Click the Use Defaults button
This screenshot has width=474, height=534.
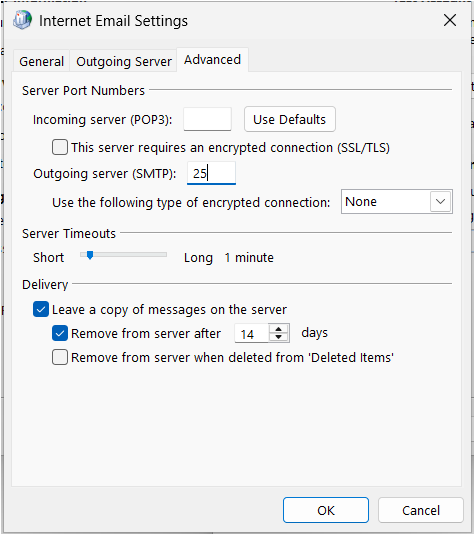[290, 119]
